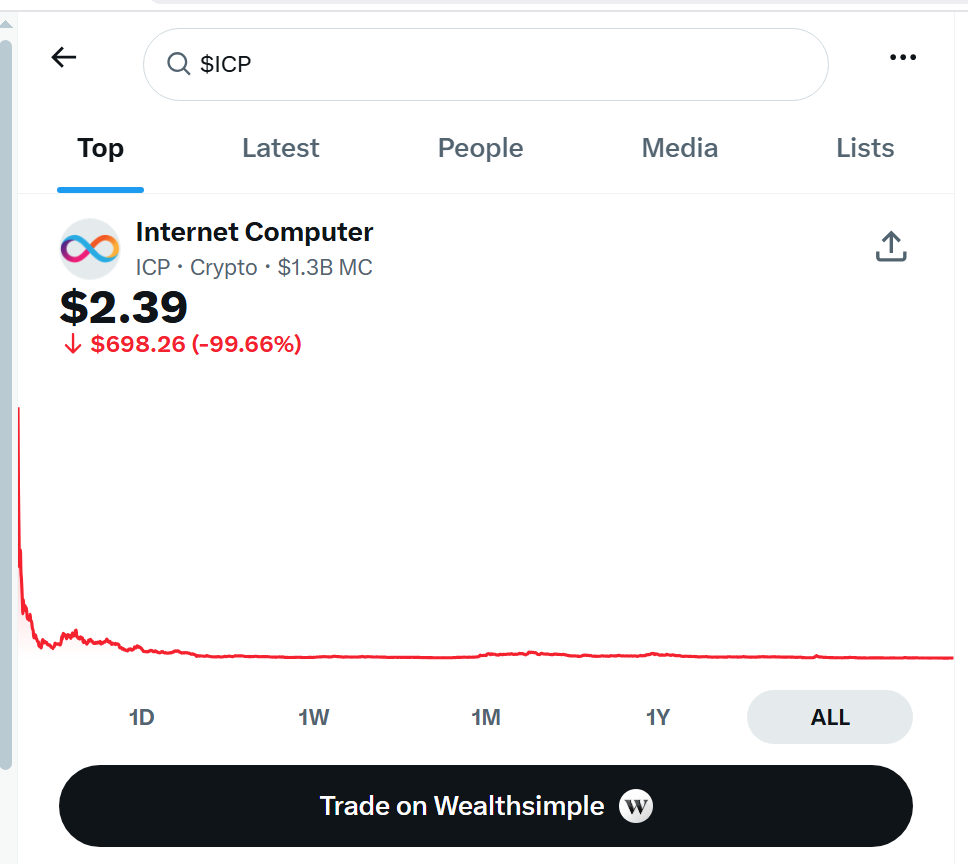Click the search magnifier icon
Viewport: 968px width, 864px height.
[x=178, y=64]
